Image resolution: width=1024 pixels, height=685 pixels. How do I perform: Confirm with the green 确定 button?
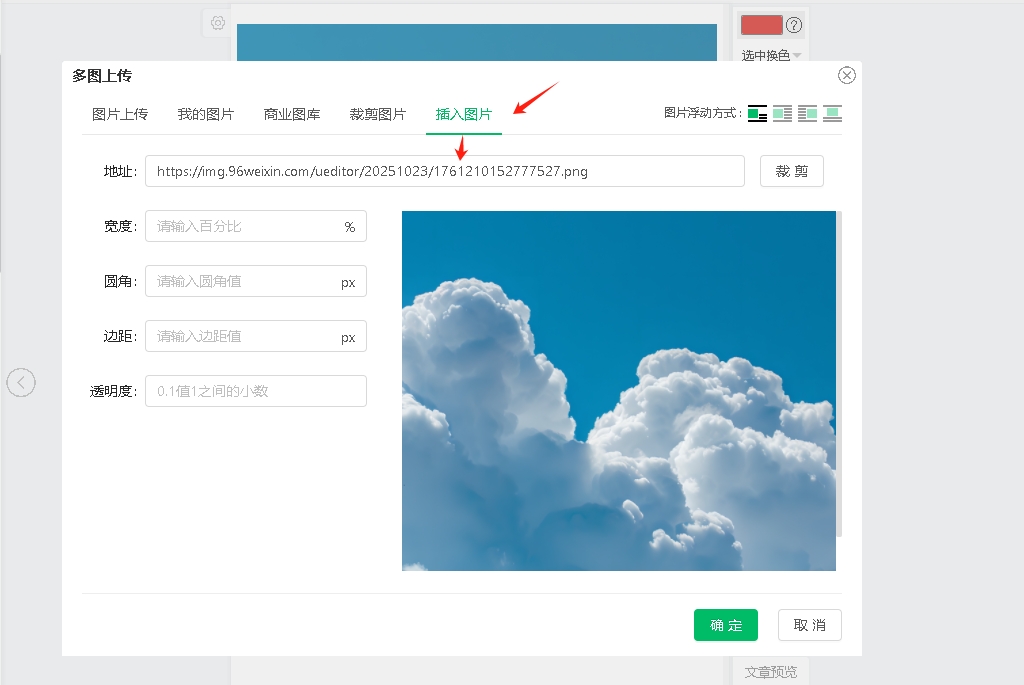725,625
